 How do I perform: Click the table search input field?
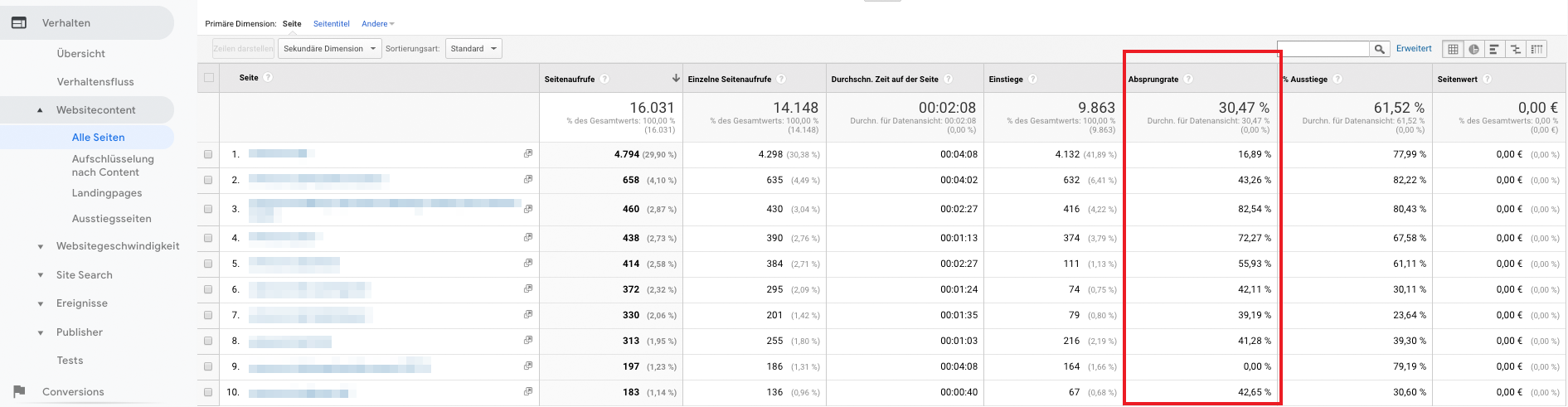pyautogui.click(x=1323, y=49)
